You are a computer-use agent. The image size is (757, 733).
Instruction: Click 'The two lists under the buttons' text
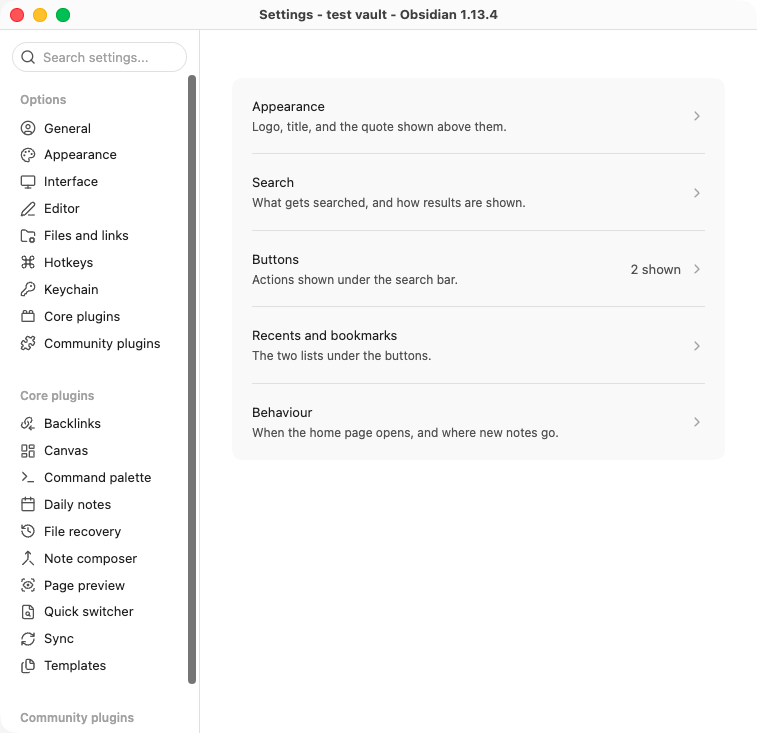[x=341, y=356]
